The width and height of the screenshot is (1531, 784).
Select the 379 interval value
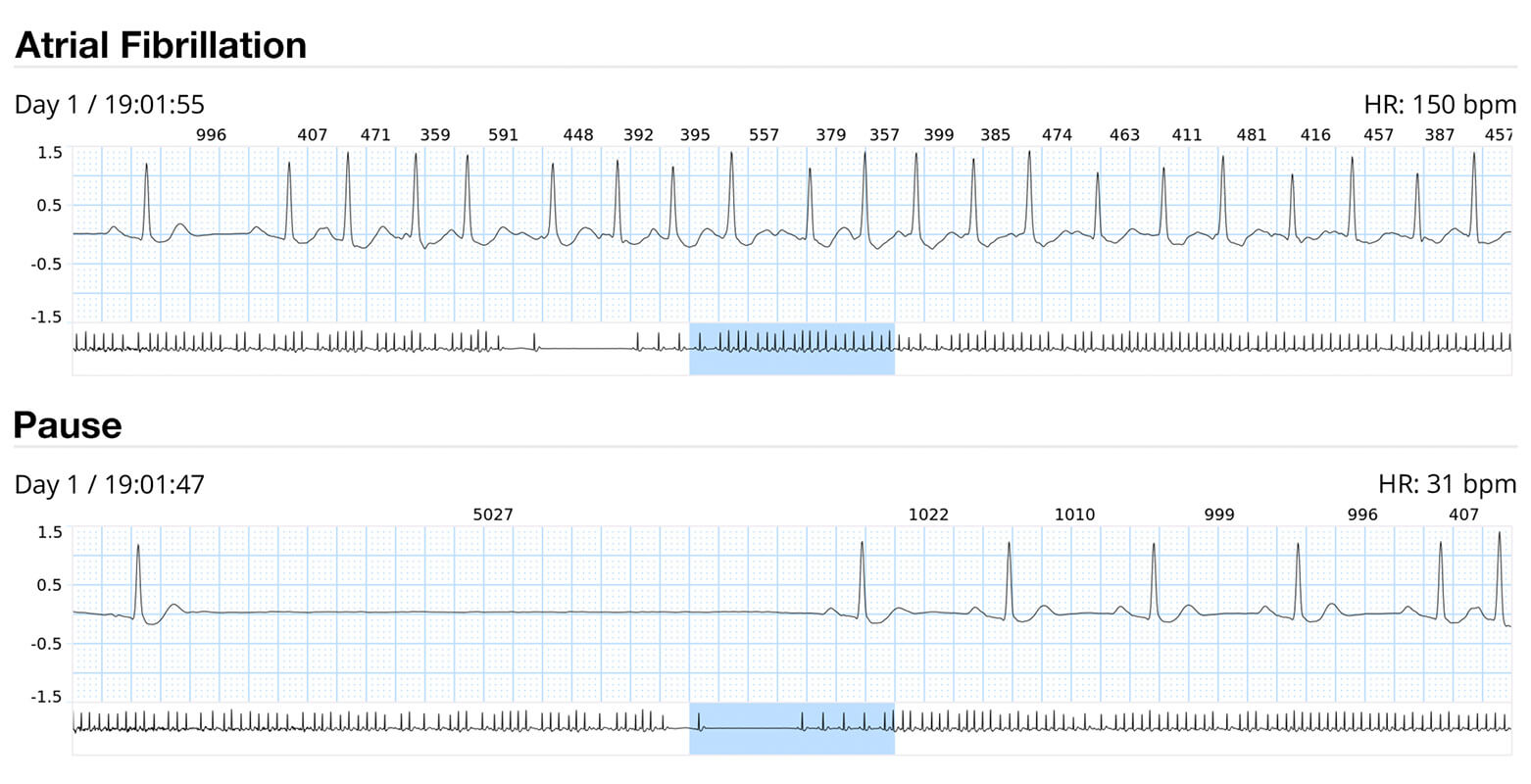tap(831, 135)
